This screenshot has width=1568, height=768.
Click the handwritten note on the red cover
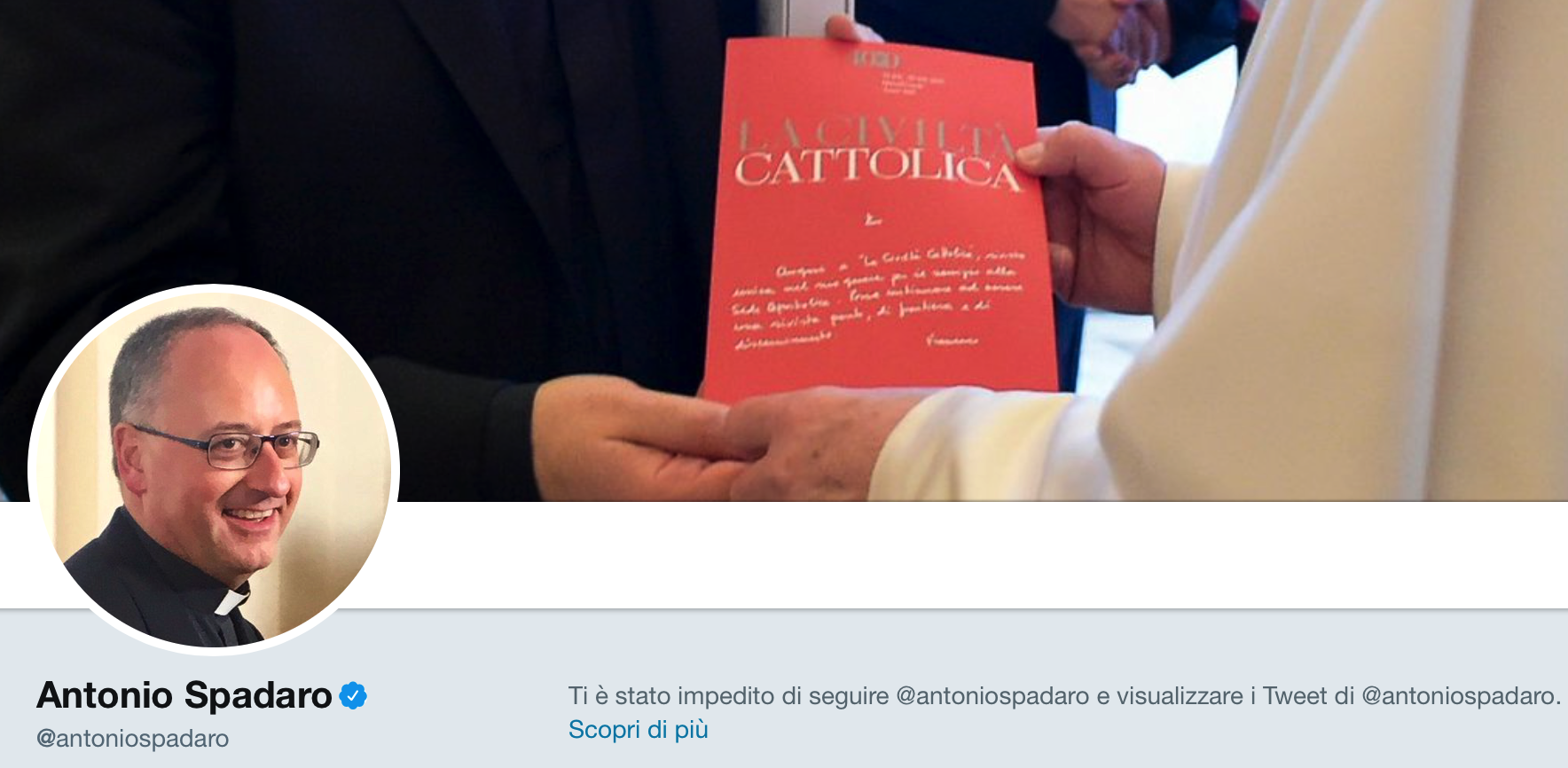[876, 299]
